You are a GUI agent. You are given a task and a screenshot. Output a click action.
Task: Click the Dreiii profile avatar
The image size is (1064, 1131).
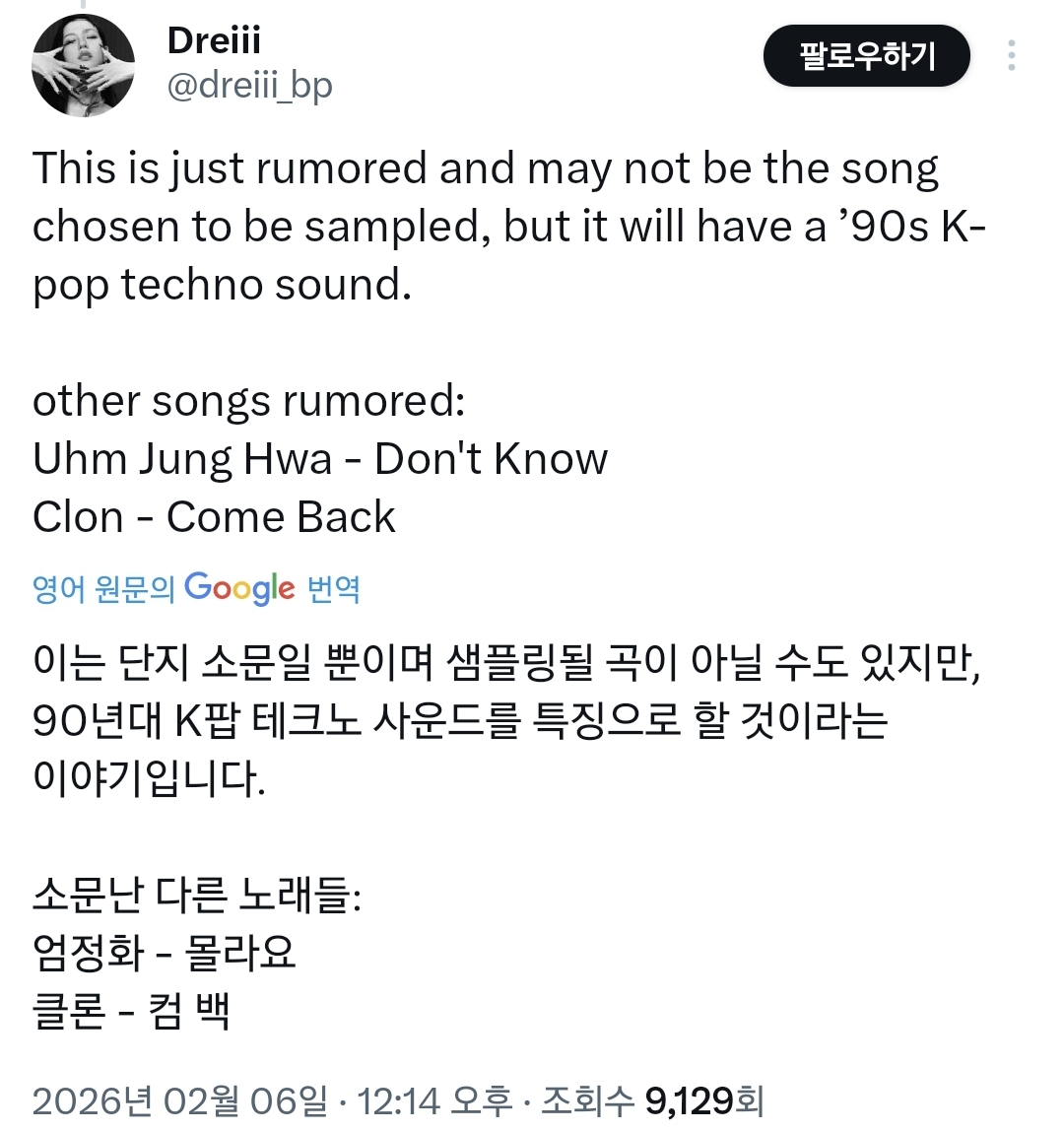pos(83,66)
